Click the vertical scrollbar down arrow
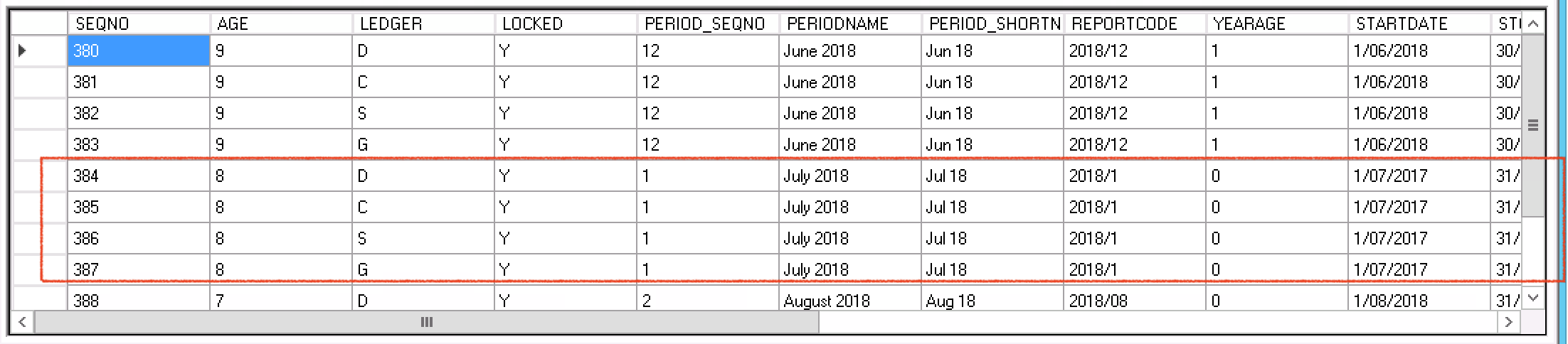This screenshot has height=344, width=1568. click(1533, 298)
